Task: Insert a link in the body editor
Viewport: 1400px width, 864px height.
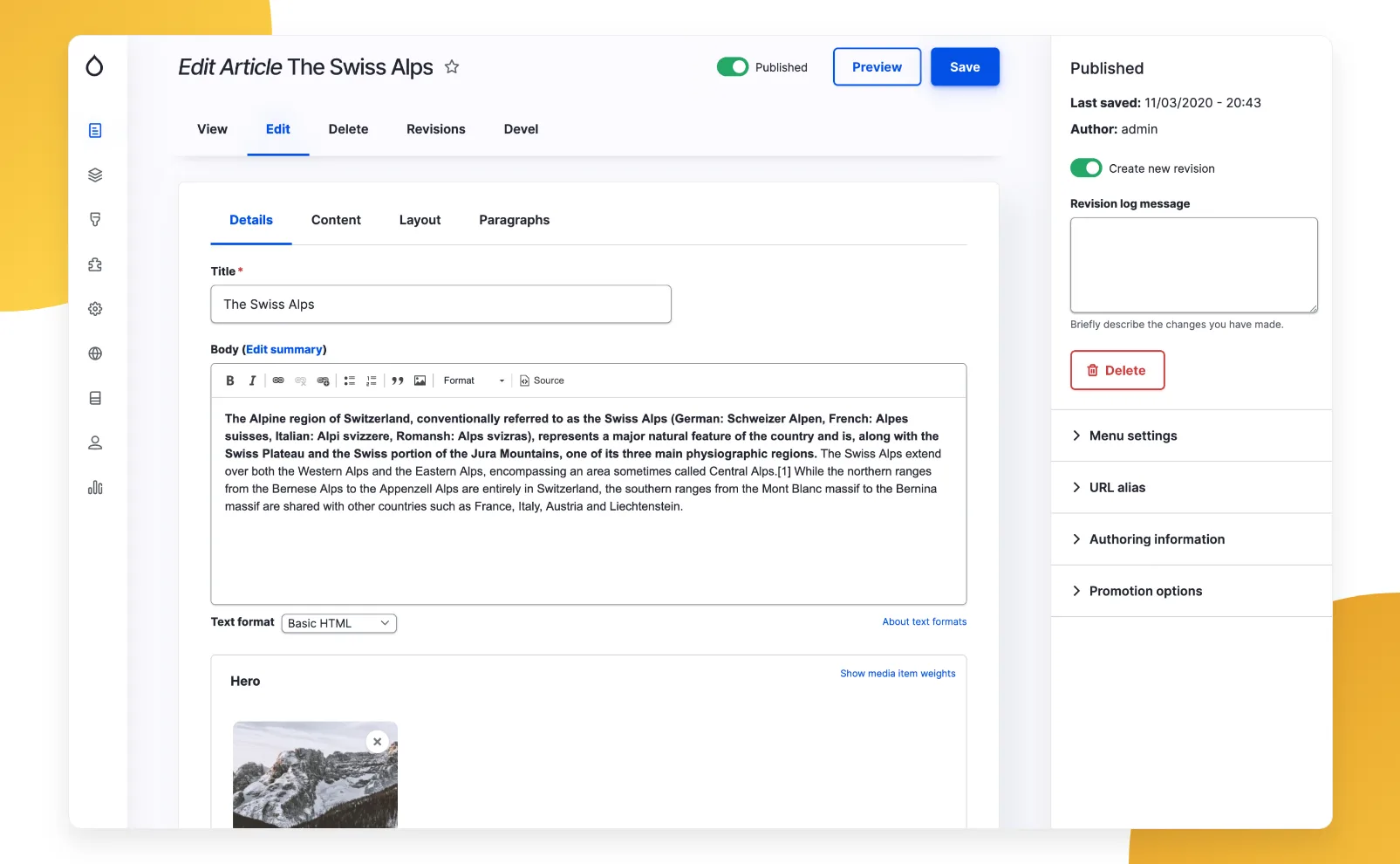Action: pos(278,381)
